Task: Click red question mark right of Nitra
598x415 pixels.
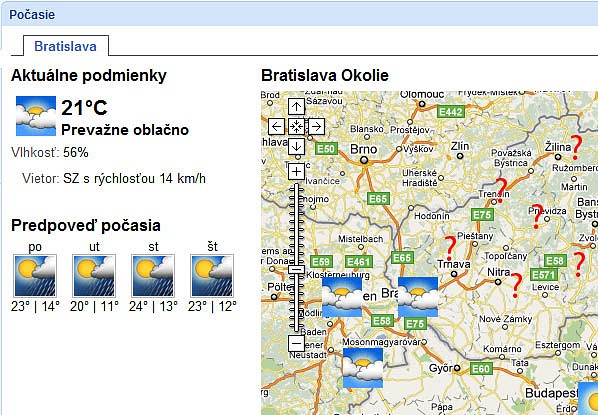Action: click(516, 285)
